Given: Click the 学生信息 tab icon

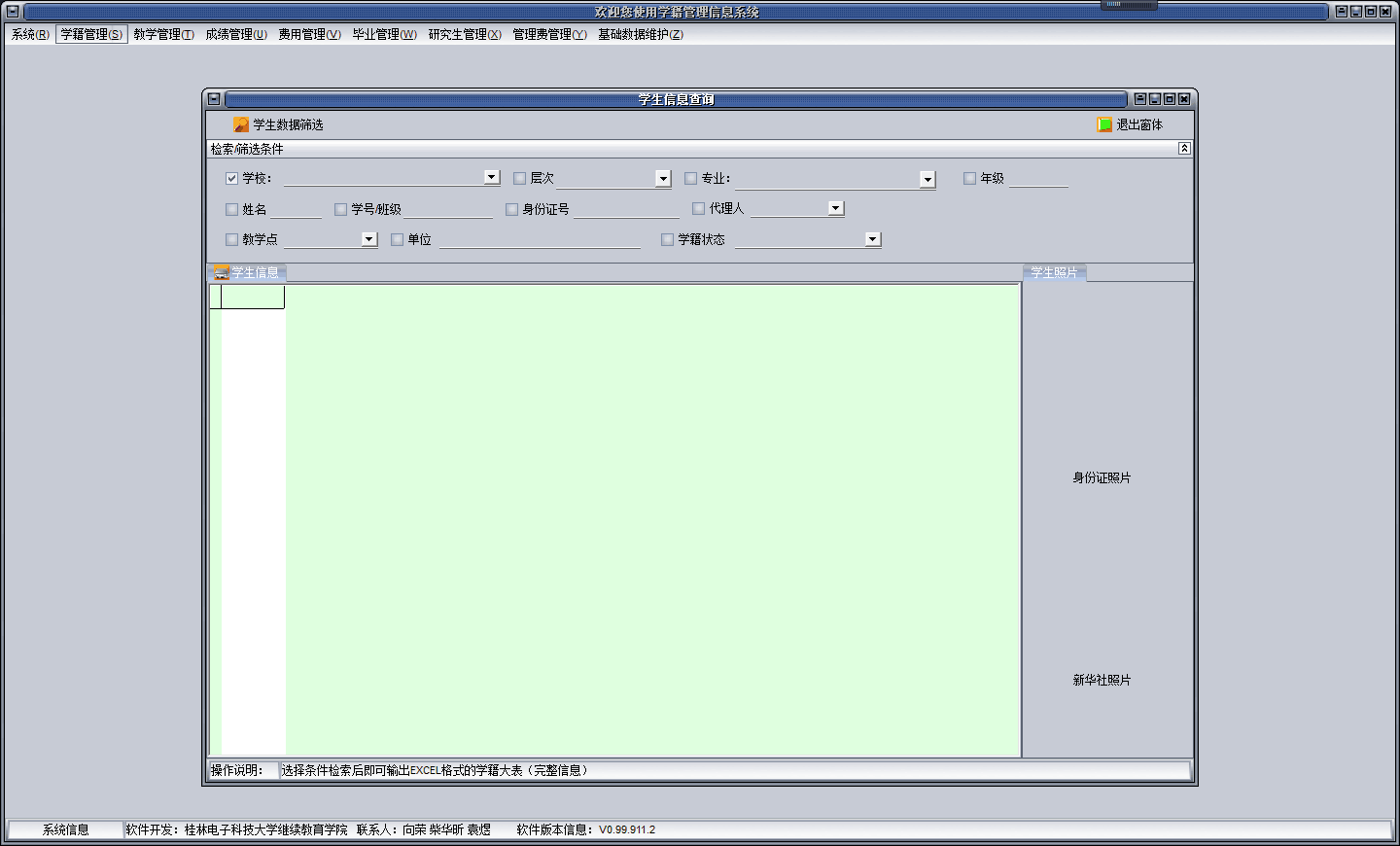Looking at the screenshot, I should (x=222, y=273).
